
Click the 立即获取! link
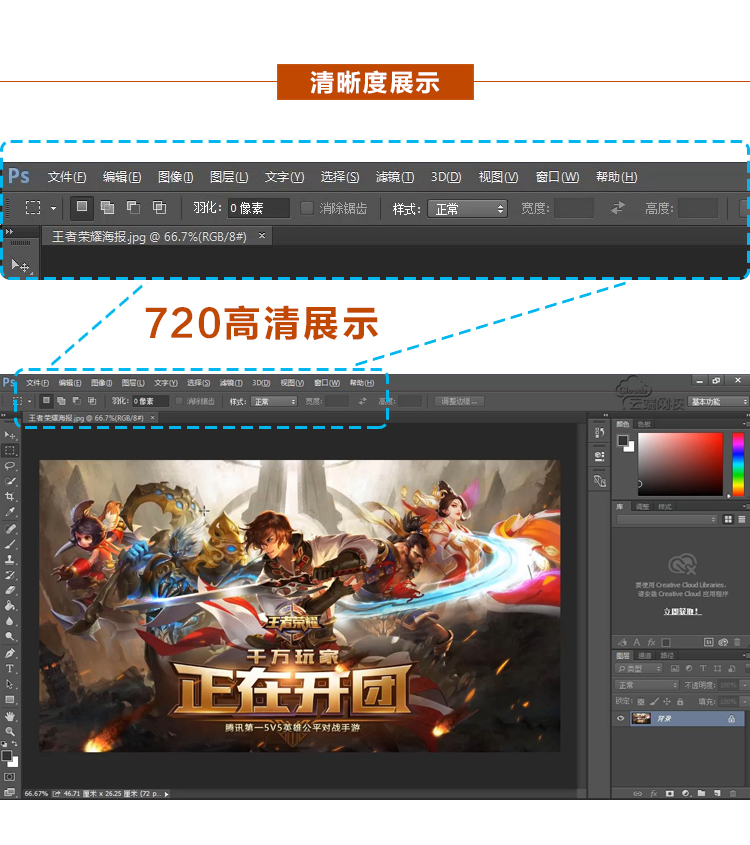coord(681,611)
